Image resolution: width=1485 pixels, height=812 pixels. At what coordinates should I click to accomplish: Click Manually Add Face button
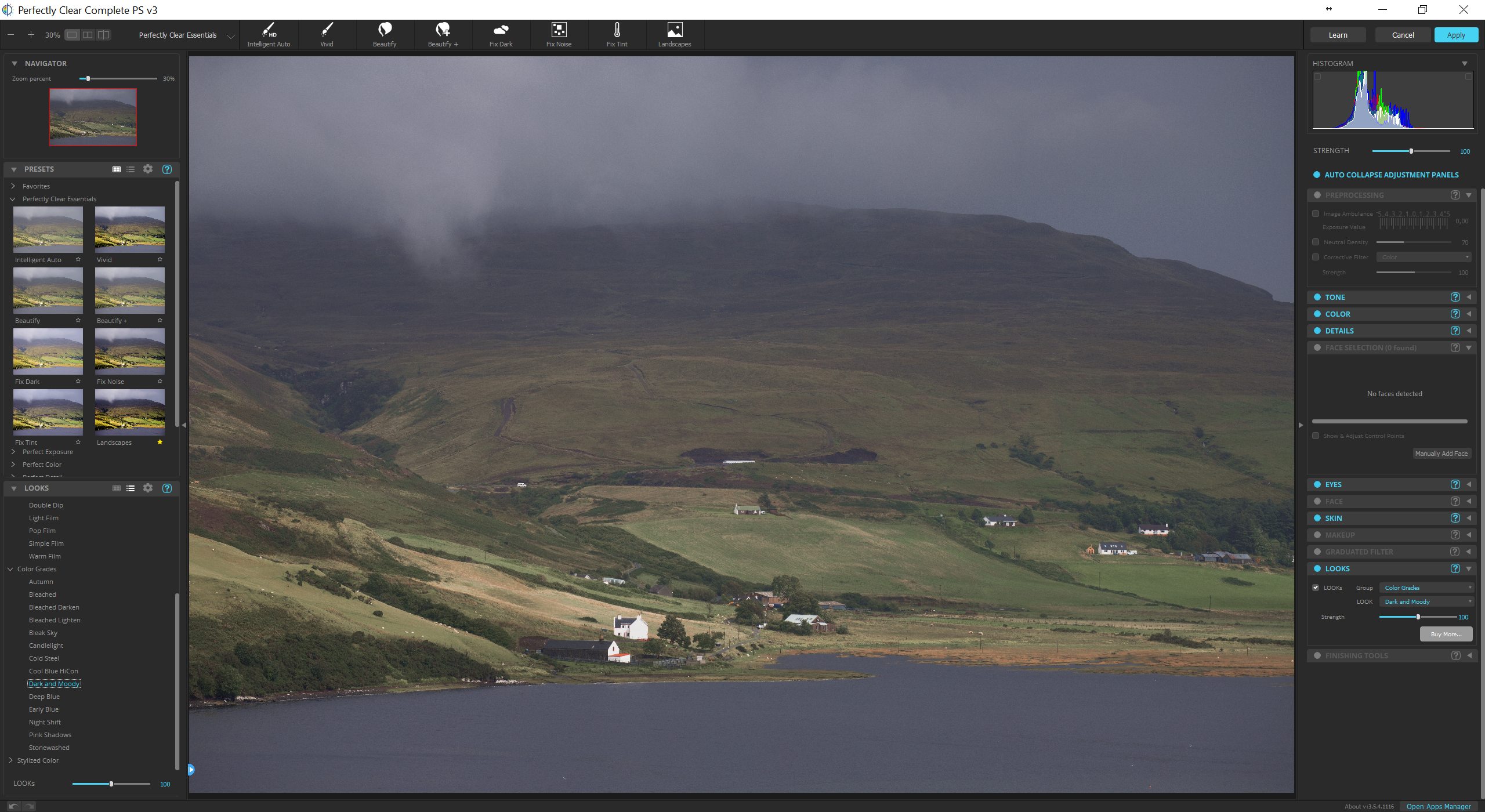point(1441,454)
